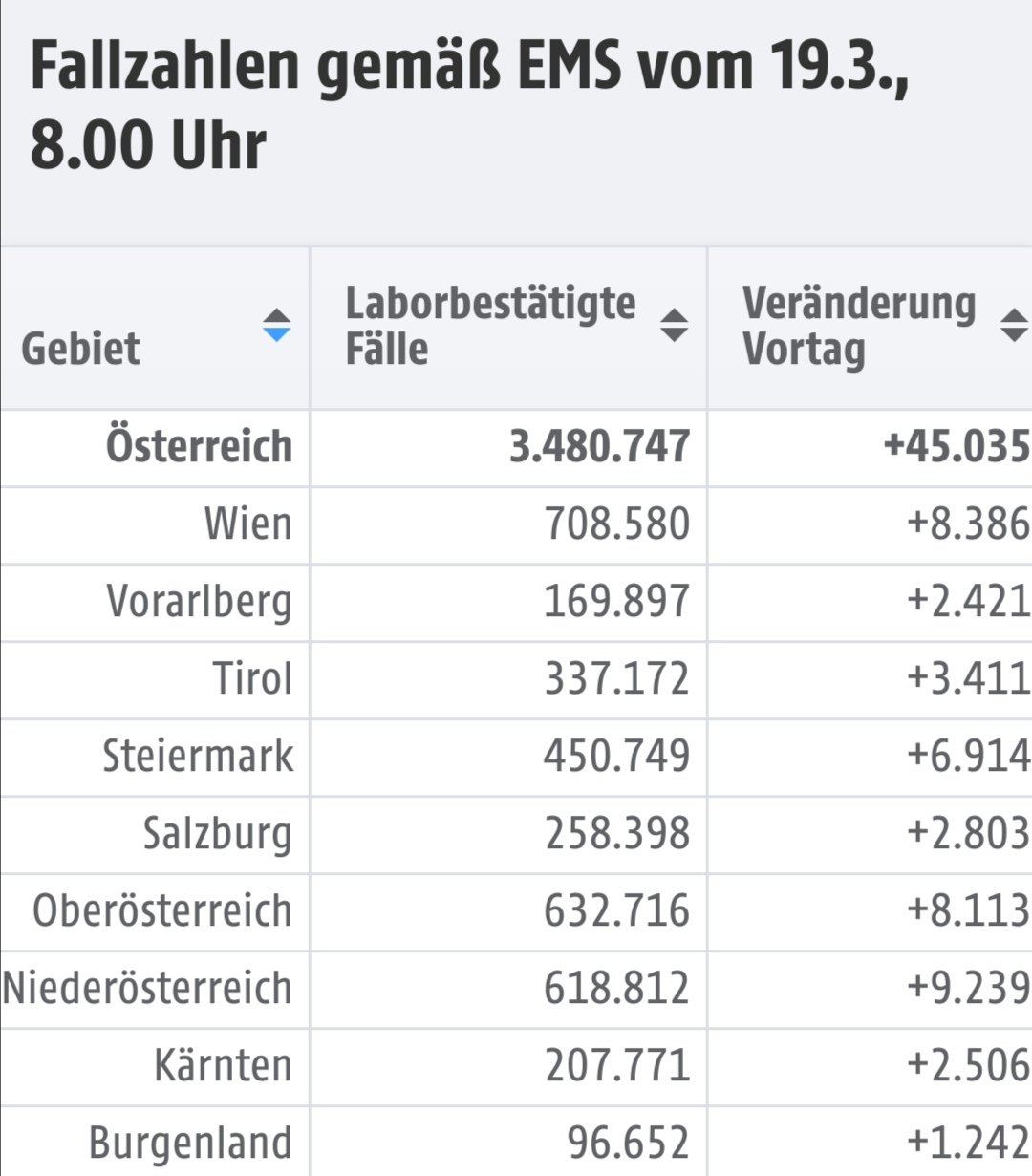This screenshot has width=1032, height=1176.
Task: Click sort arrows beside Veränderung Vortag
Action: pos(1013,326)
